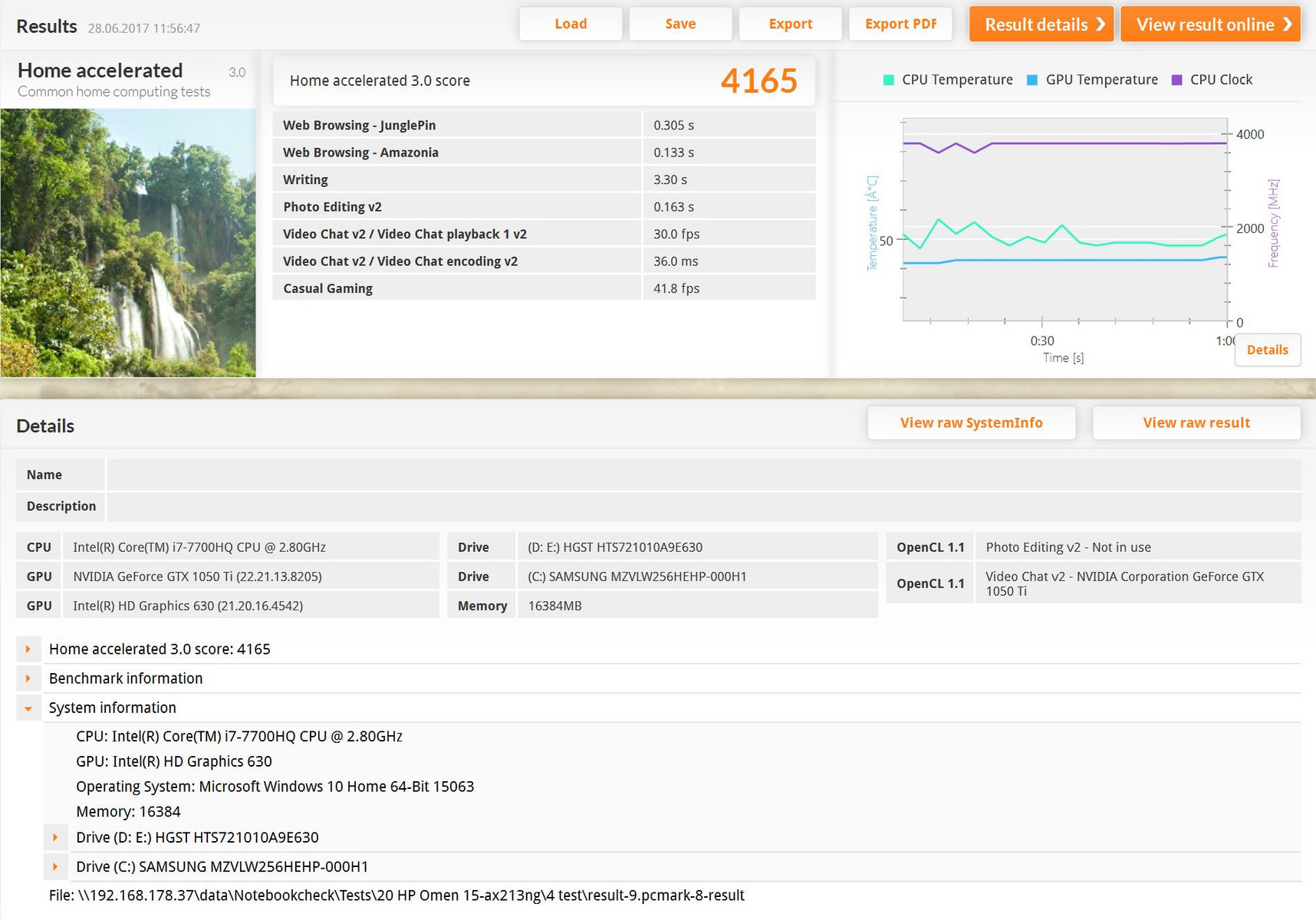Screen dimensions: 1316x920
Task: Expand Drive (D: E:) HGST details
Action: tap(55, 837)
